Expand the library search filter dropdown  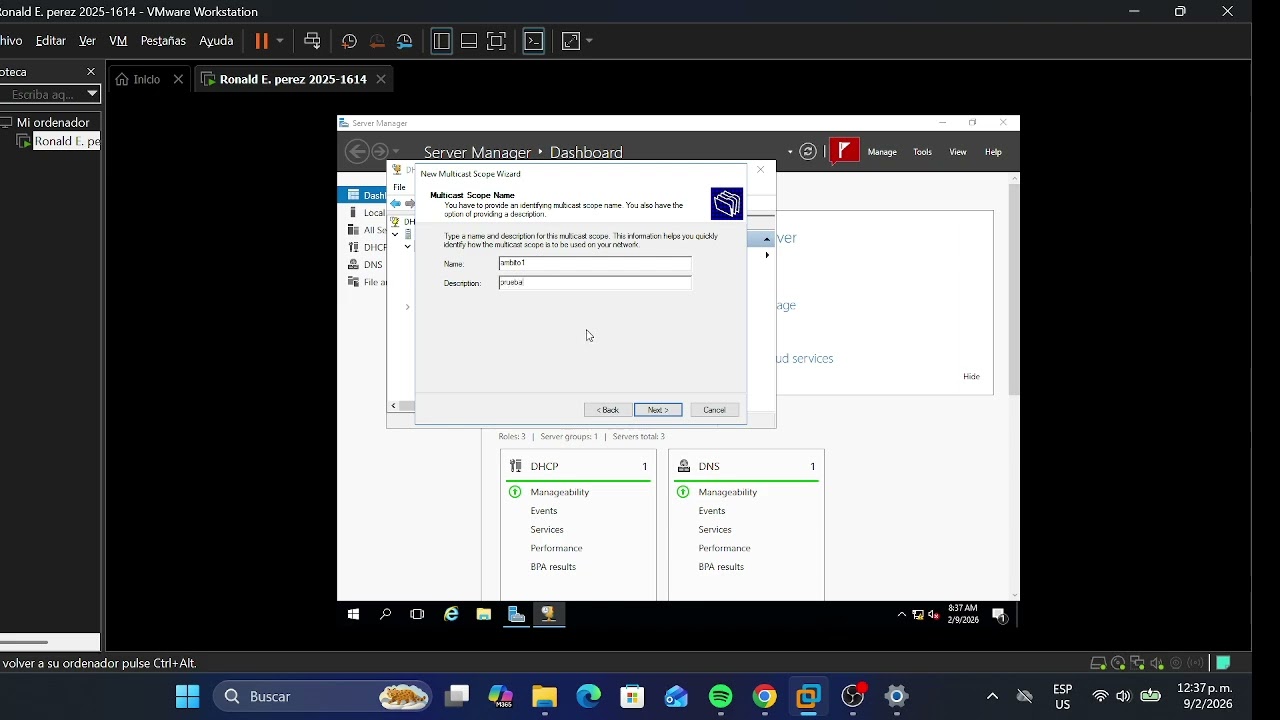[92, 94]
